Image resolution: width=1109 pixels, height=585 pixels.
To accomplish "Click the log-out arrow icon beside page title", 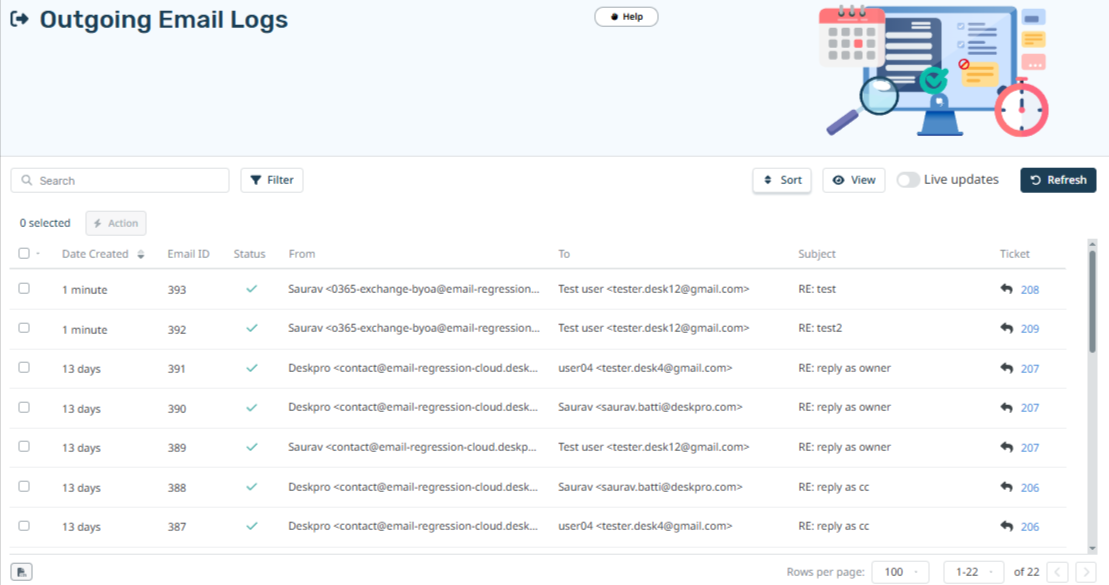I will (x=19, y=19).
